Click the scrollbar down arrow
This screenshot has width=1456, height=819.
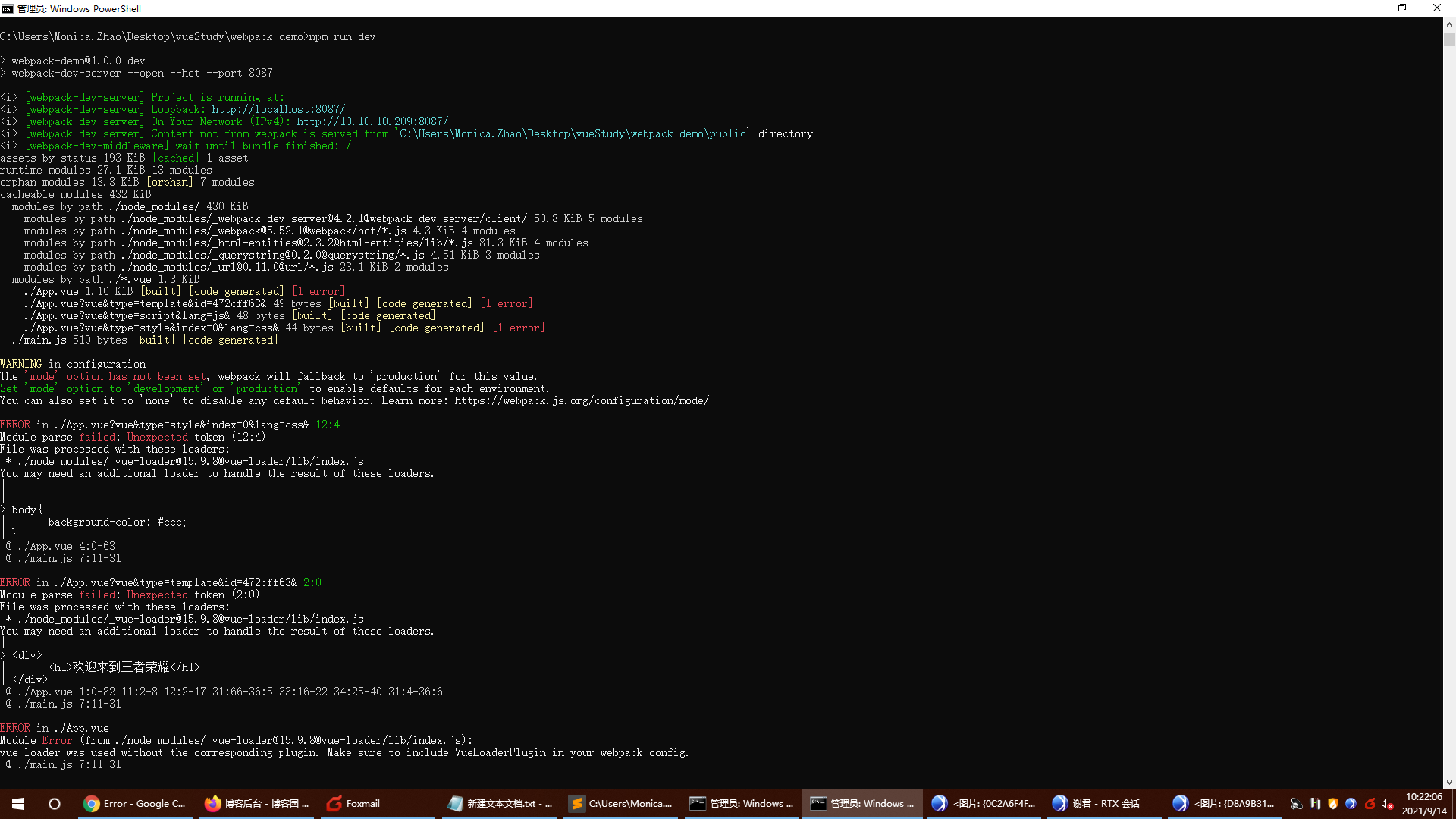pyautogui.click(x=1449, y=782)
